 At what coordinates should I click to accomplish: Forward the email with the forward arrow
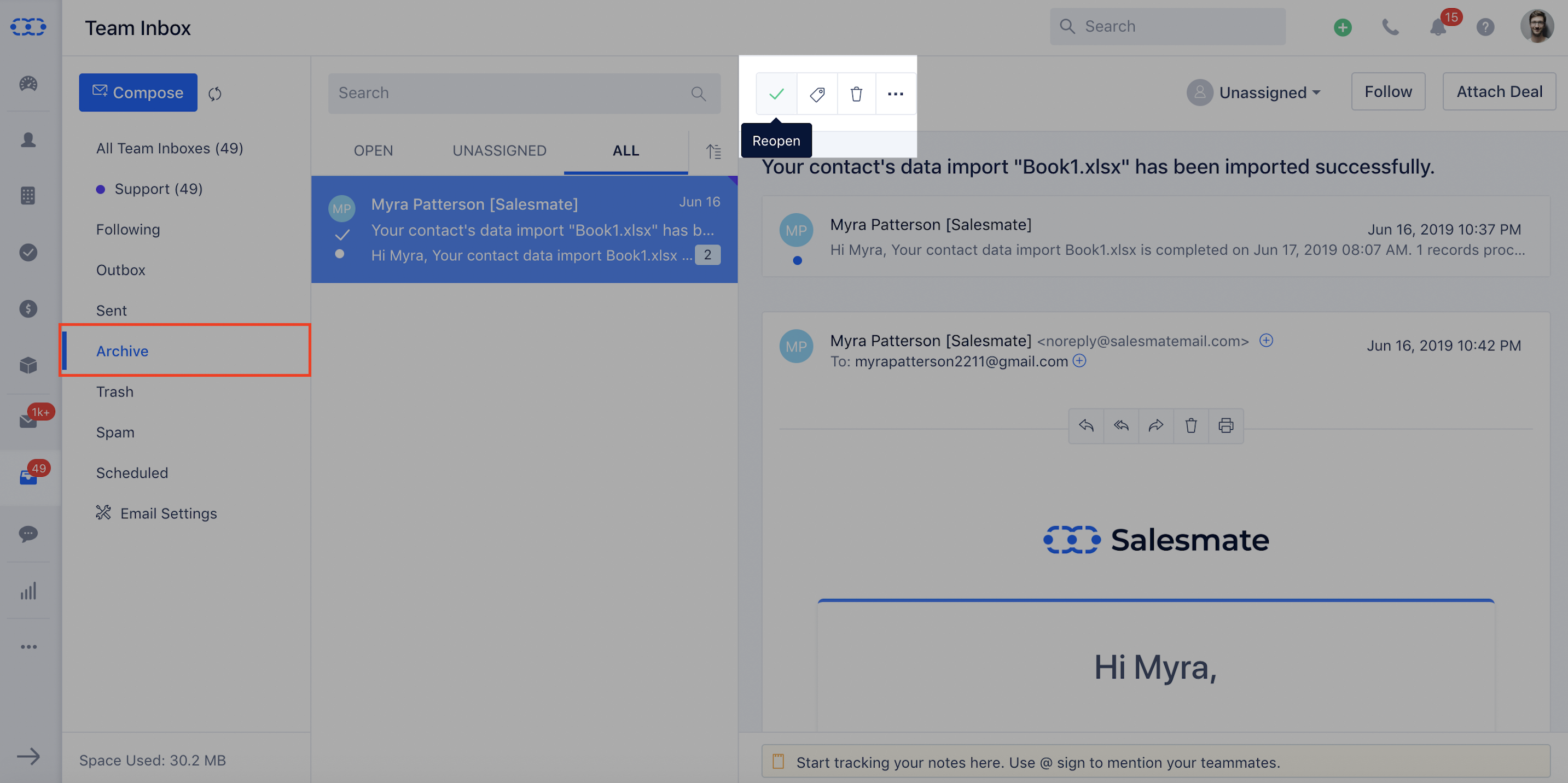click(x=1156, y=426)
